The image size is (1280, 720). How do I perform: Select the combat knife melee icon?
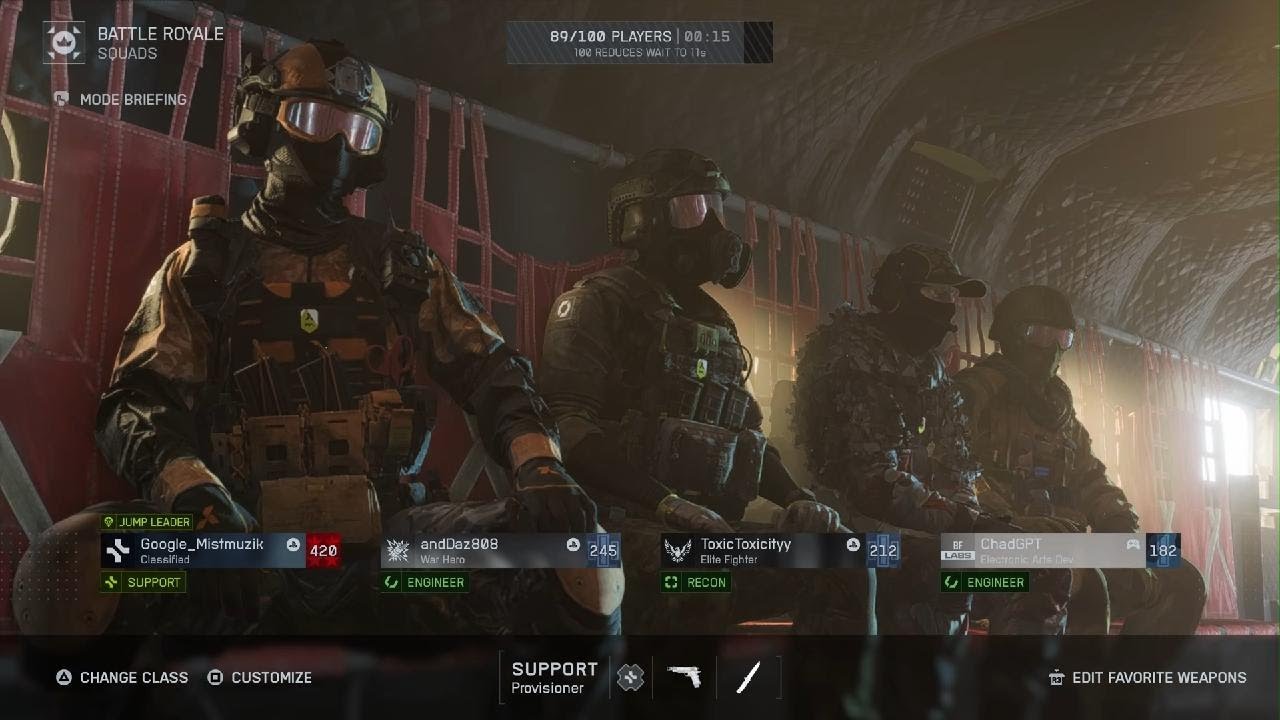coord(747,677)
